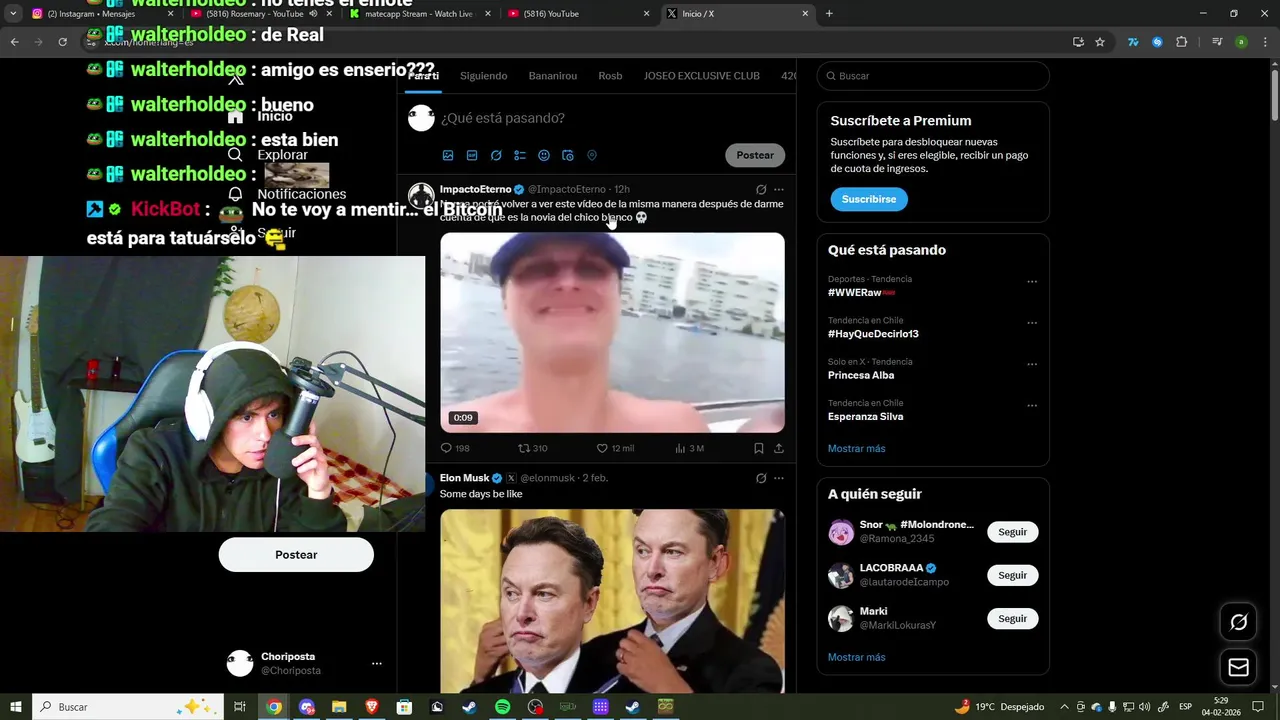Open Windows Start menu

pyautogui.click(x=16, y=707)
